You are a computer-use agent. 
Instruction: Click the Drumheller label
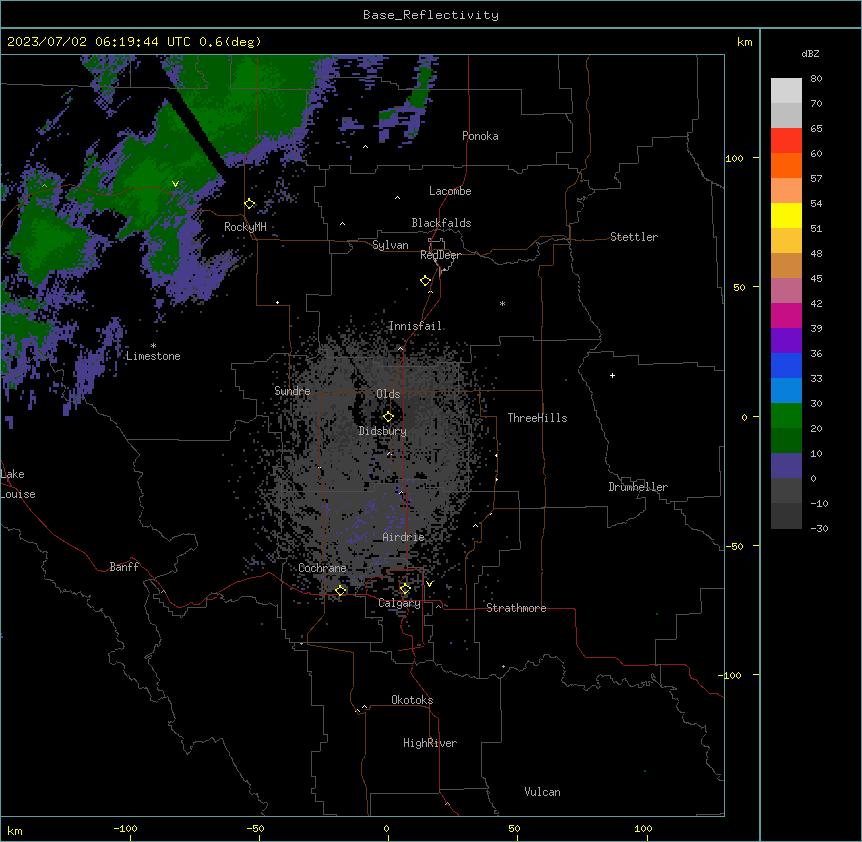click(638, 487)
